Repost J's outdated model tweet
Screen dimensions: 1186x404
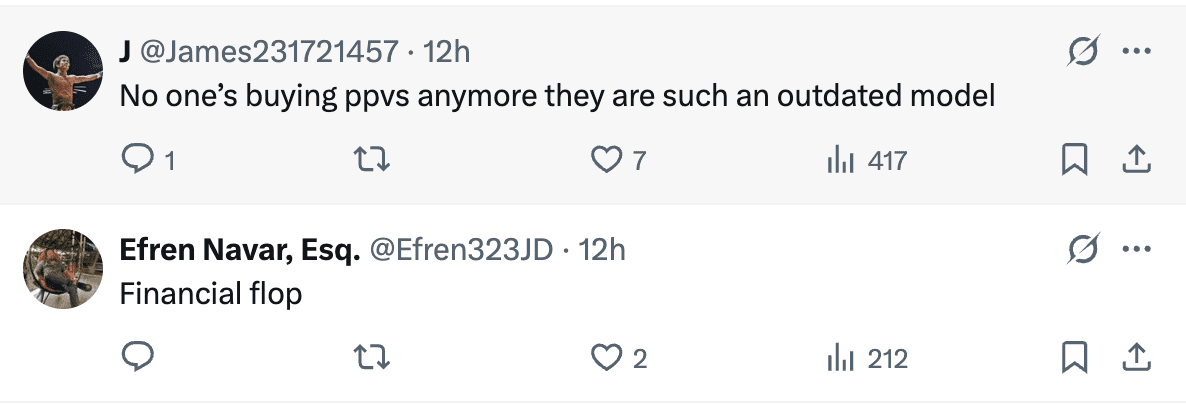coord(371,160)
